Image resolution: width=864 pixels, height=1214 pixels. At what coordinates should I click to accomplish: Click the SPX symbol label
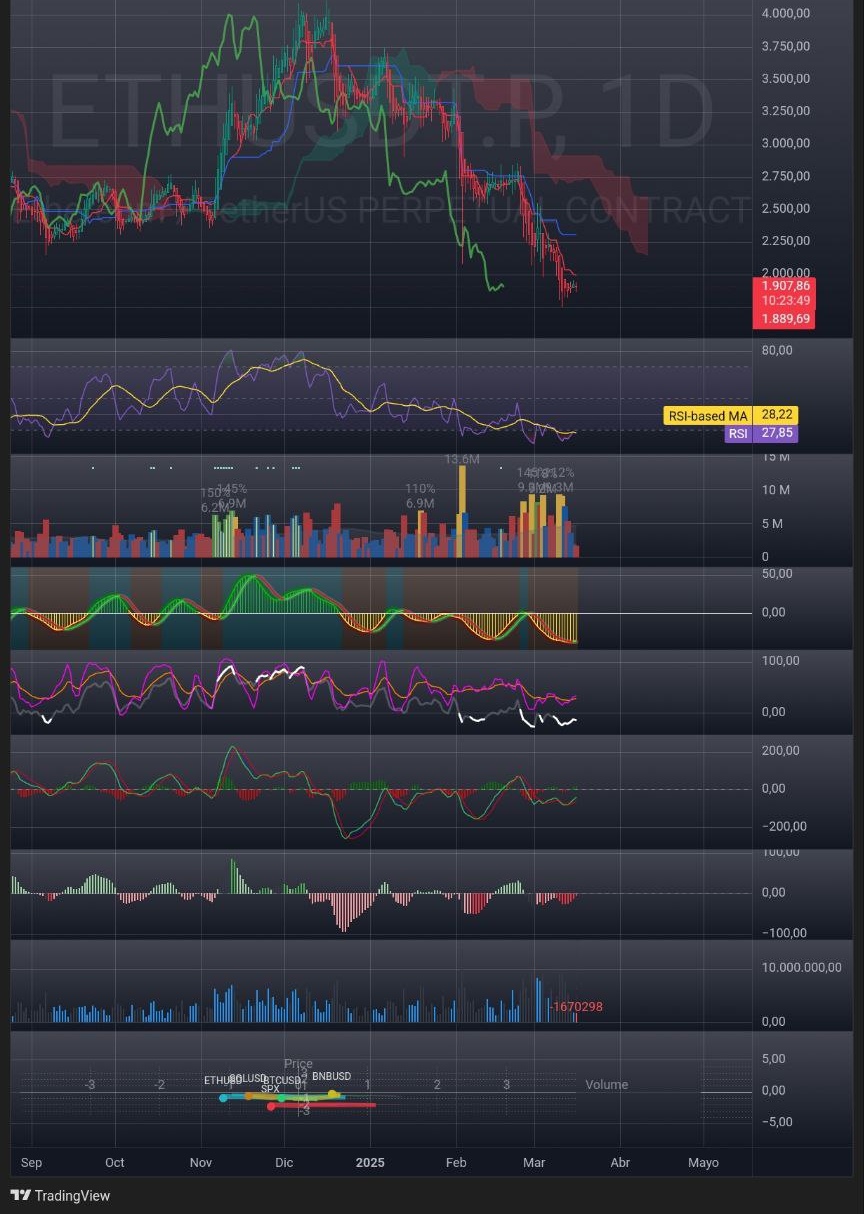pos(271,1088)
